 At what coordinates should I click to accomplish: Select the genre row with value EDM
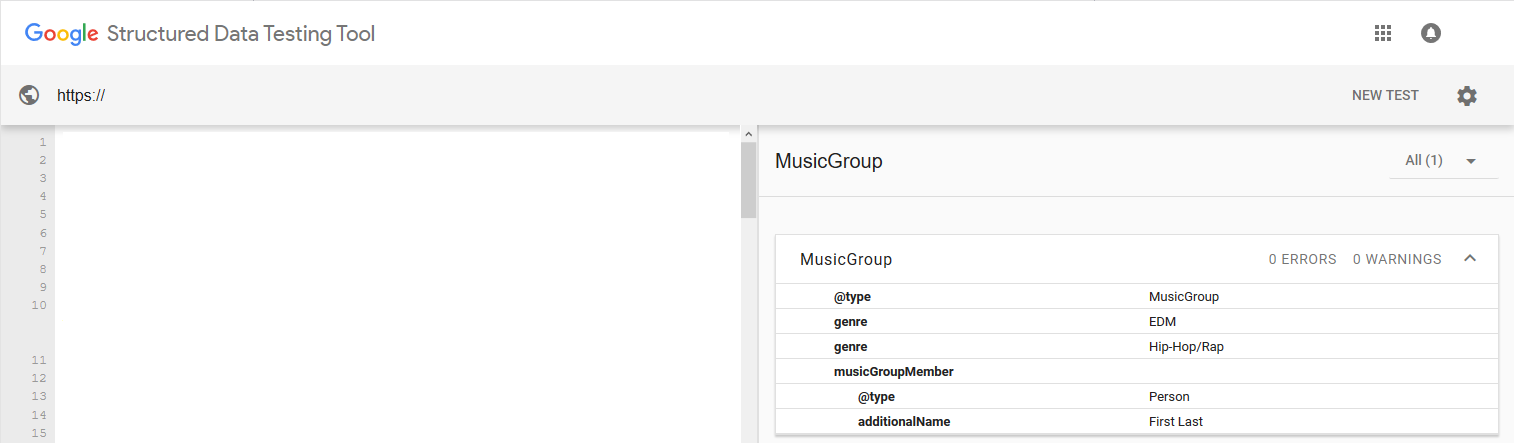coord(1136,322)
